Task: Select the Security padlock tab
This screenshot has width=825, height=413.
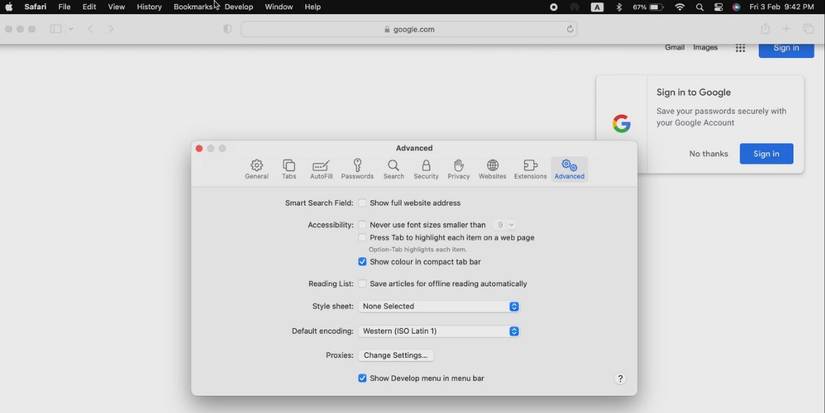Action: 426,169
